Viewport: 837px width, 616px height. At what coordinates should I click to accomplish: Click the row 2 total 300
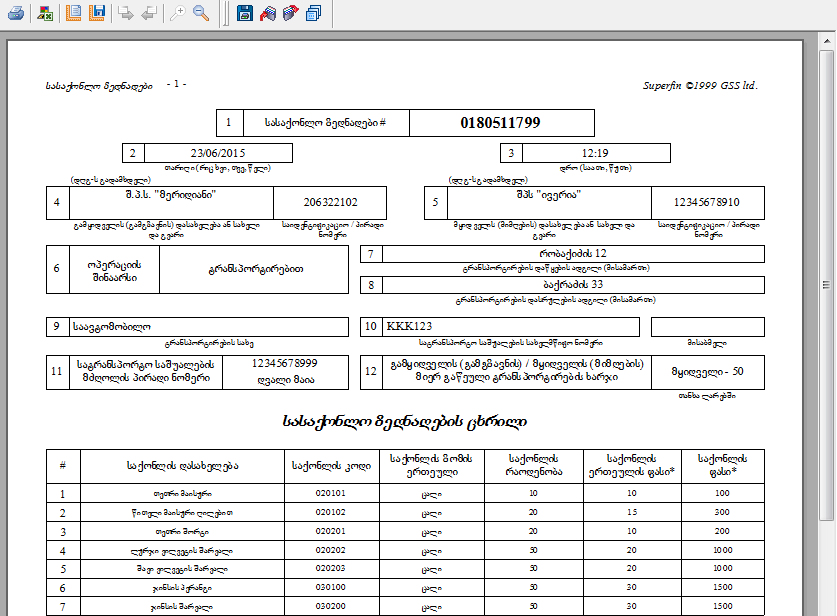722,512
